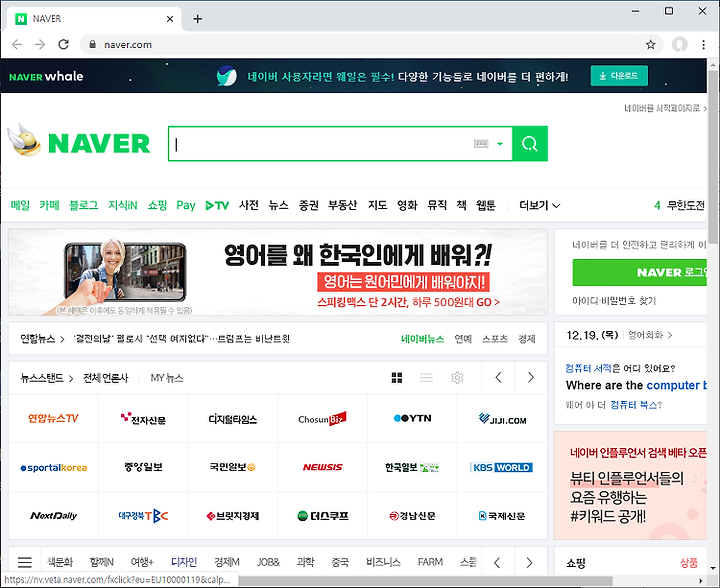Open the Chrome three-dot menu

703,45
